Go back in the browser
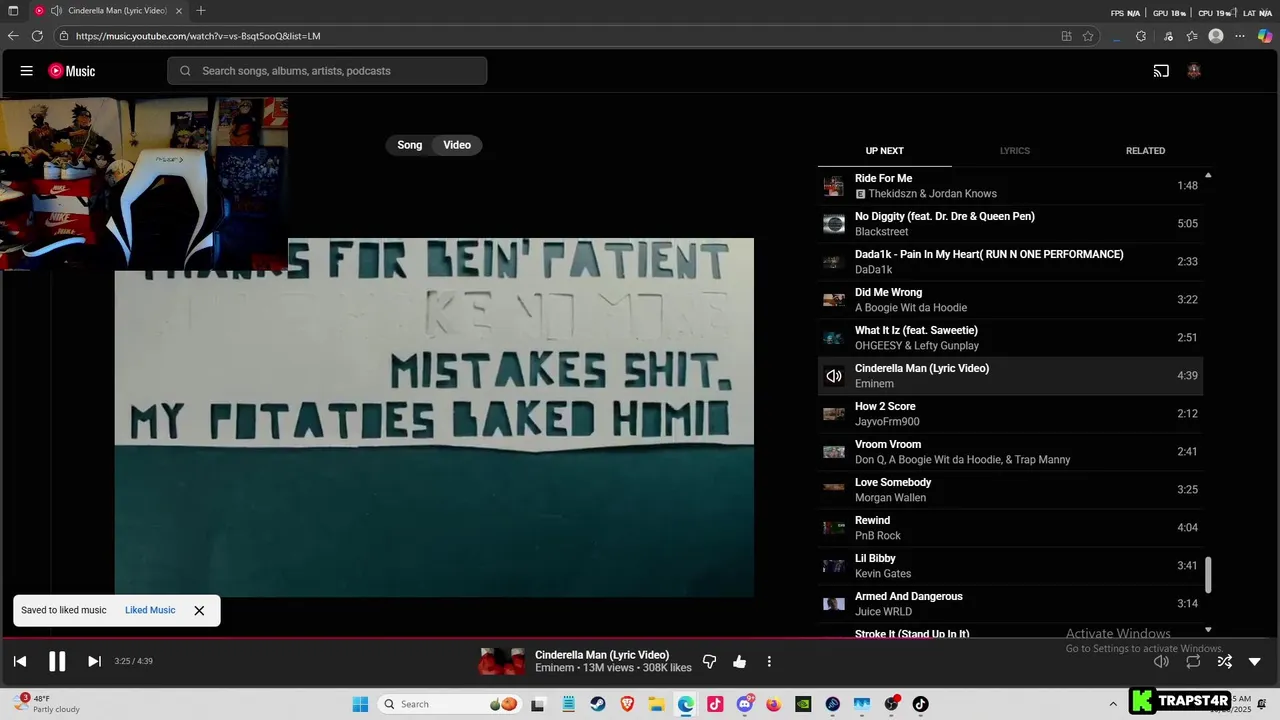This screenshot has width=1280, height=720. [13, 36]
